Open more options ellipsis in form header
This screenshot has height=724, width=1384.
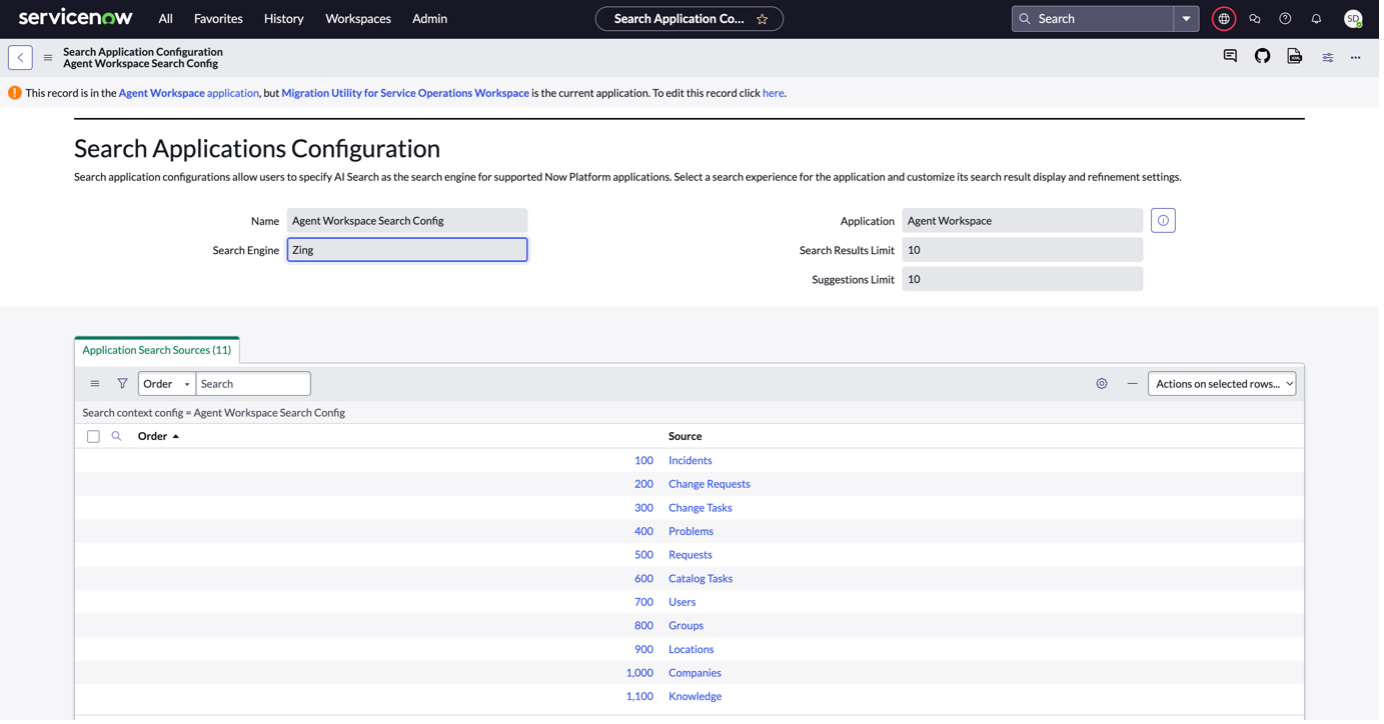click(1360, 58)
